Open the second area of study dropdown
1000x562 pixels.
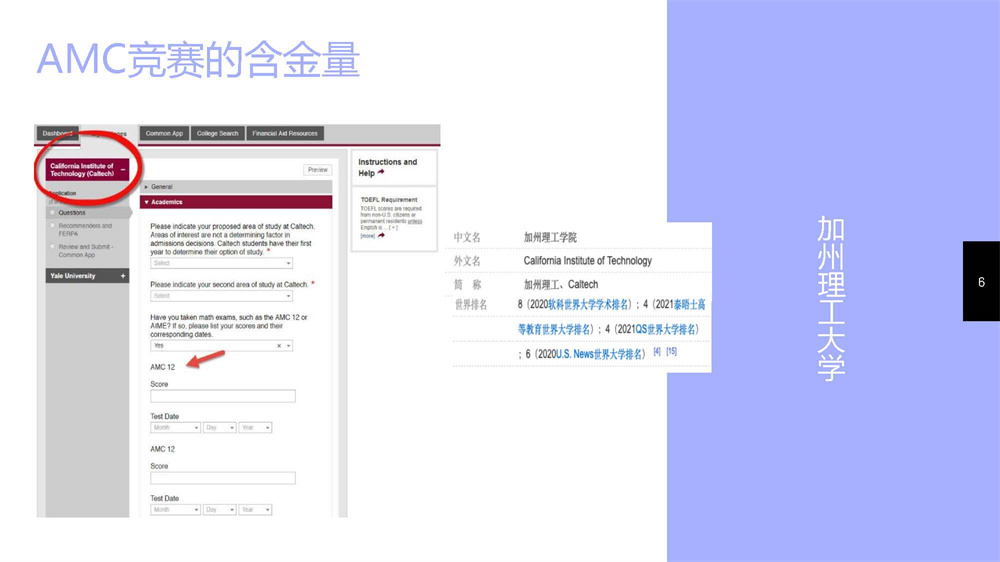221,296
